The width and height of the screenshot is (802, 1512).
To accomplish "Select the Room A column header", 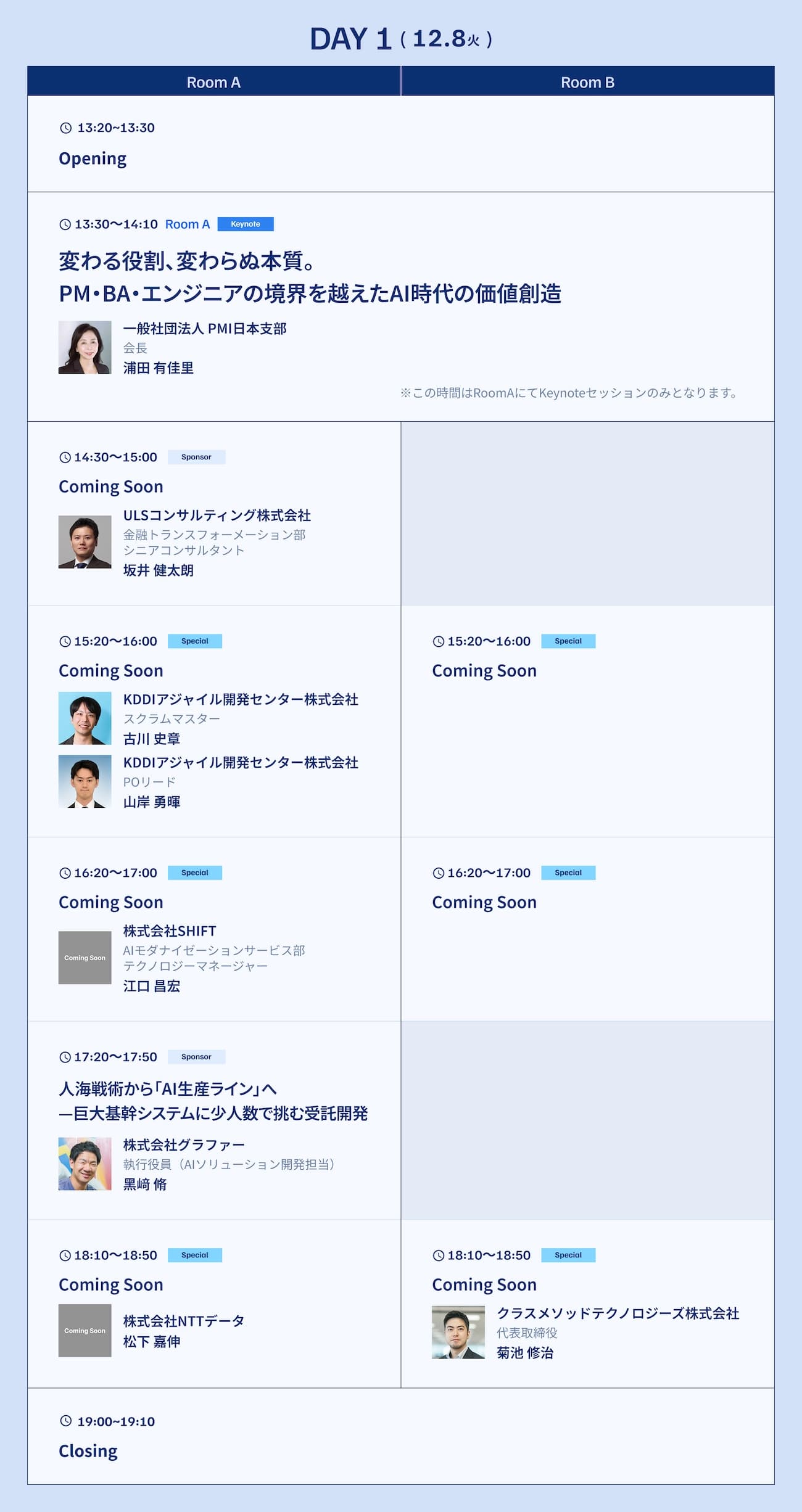I will [214, 81].
